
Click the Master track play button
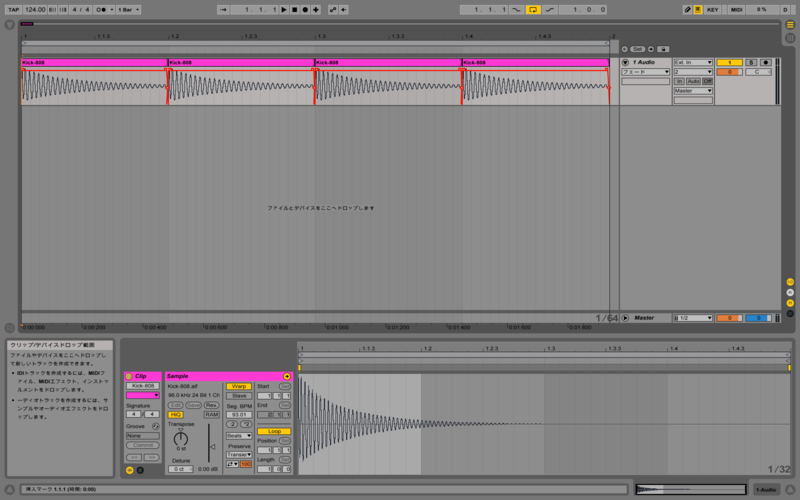[625, 318]
